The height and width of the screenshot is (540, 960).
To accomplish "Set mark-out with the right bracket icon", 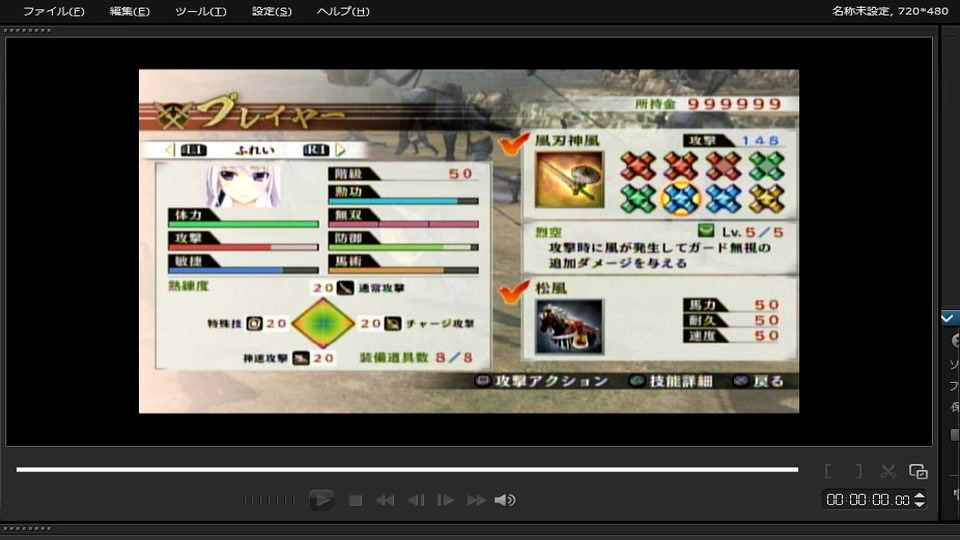I will pos(859,471).
